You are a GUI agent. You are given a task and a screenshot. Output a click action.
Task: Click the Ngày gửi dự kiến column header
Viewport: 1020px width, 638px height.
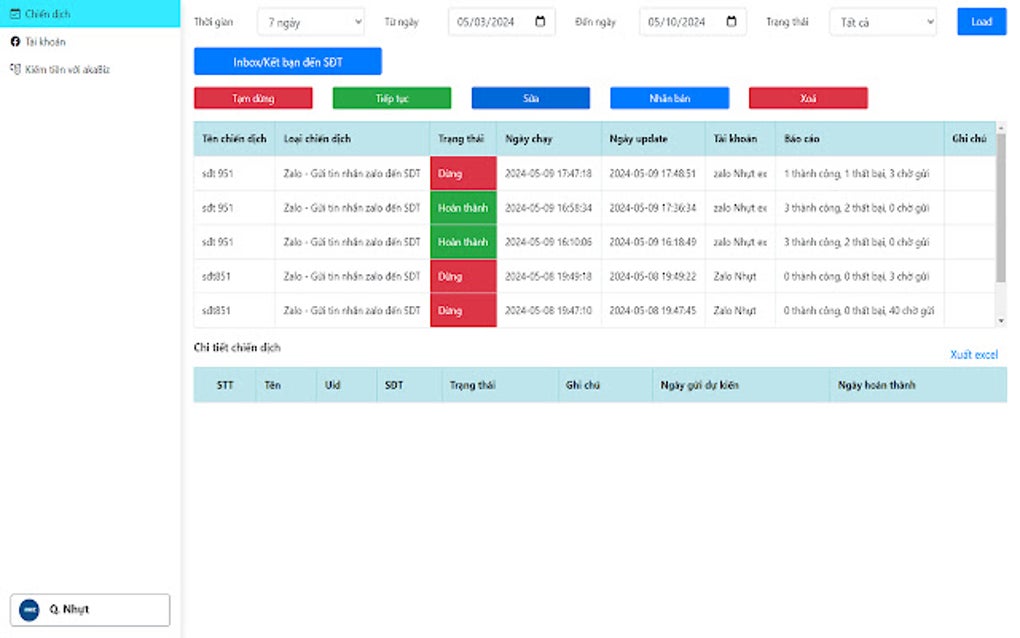coord(741,385)
